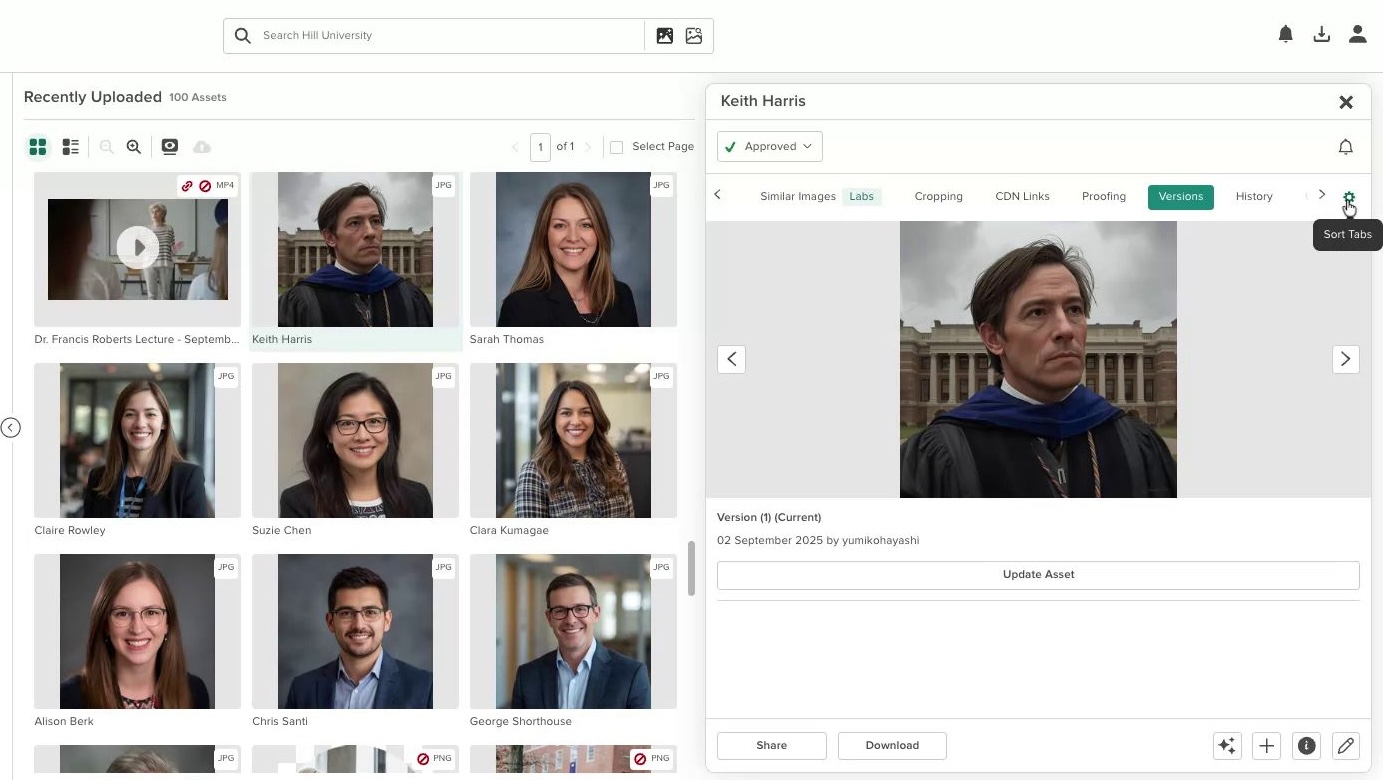Click the cloud upload icon
This screenshot has width=1383, height=780.
202,147
